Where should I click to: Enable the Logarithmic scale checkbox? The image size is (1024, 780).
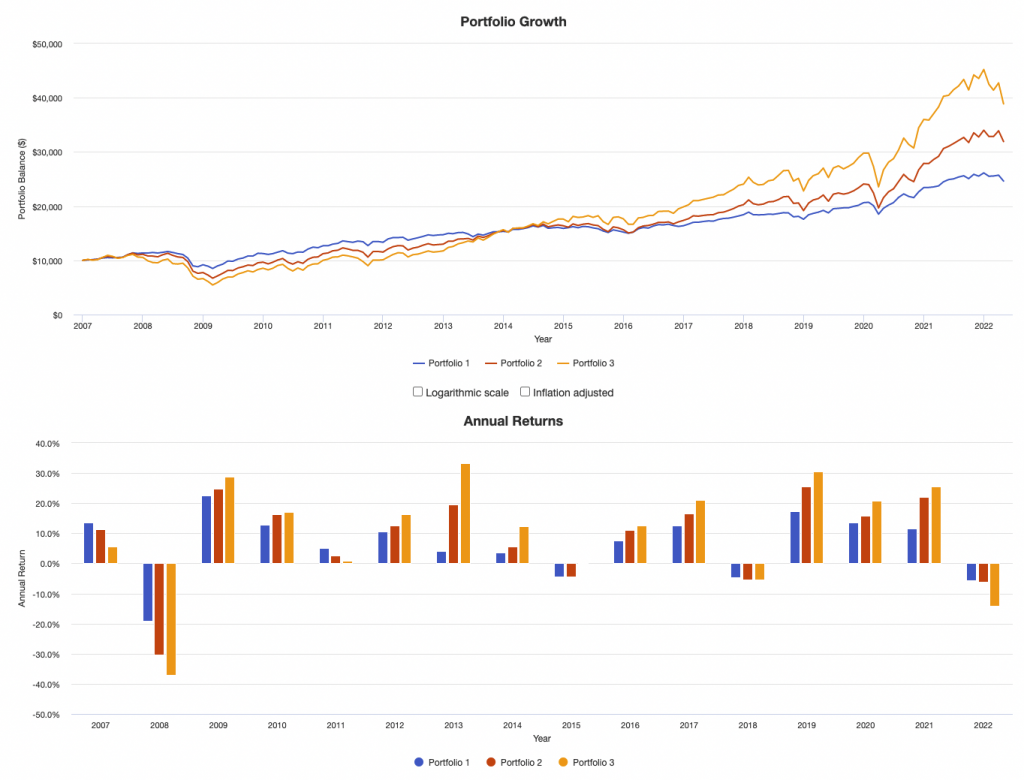coord(417,391)
